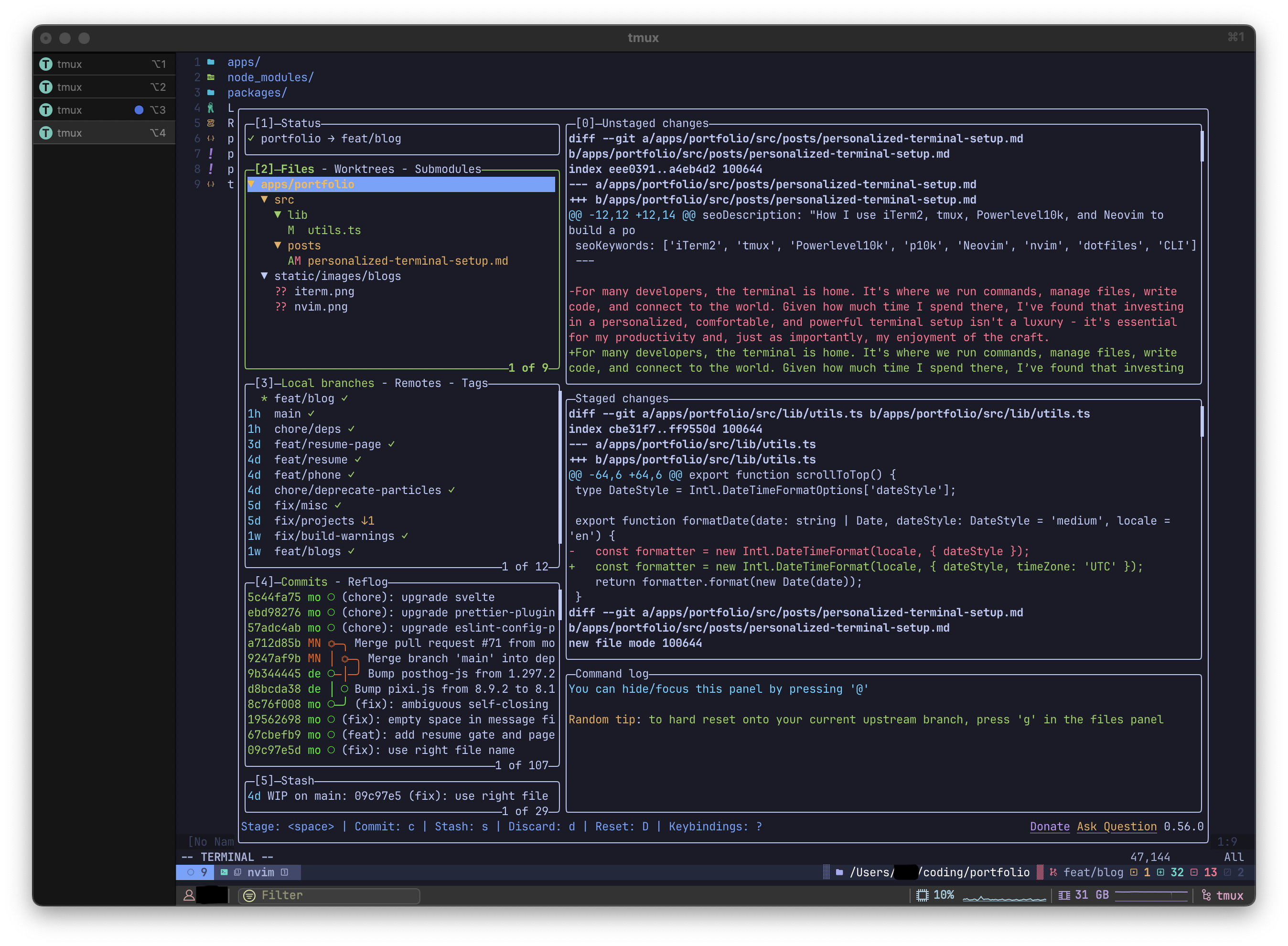Viewport: 1288px width, 946px height.
Task: Open the Tags tab
Action: (x=474, y=383)
